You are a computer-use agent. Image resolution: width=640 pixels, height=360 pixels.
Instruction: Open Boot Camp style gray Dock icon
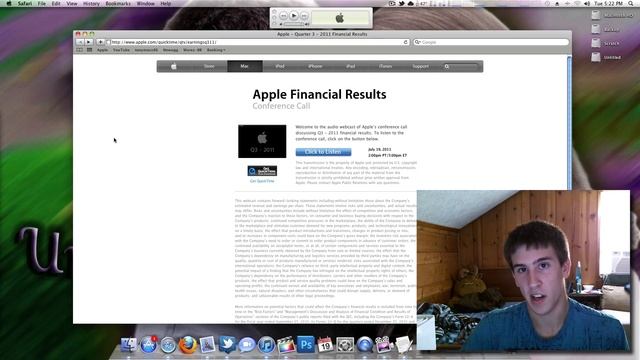(345, 345)
